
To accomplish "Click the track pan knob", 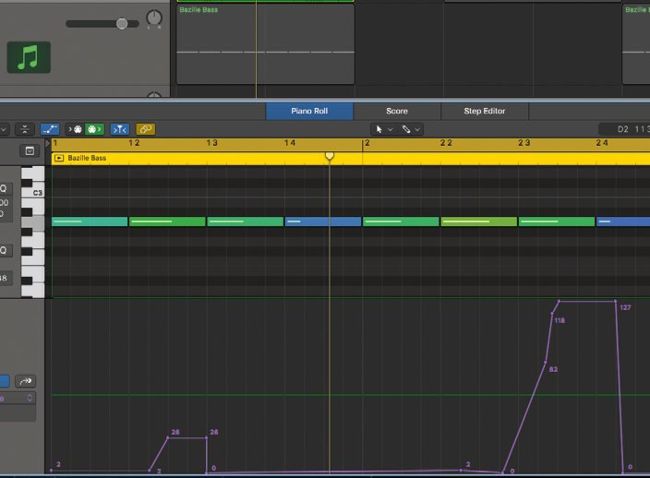I will (154, 17).
